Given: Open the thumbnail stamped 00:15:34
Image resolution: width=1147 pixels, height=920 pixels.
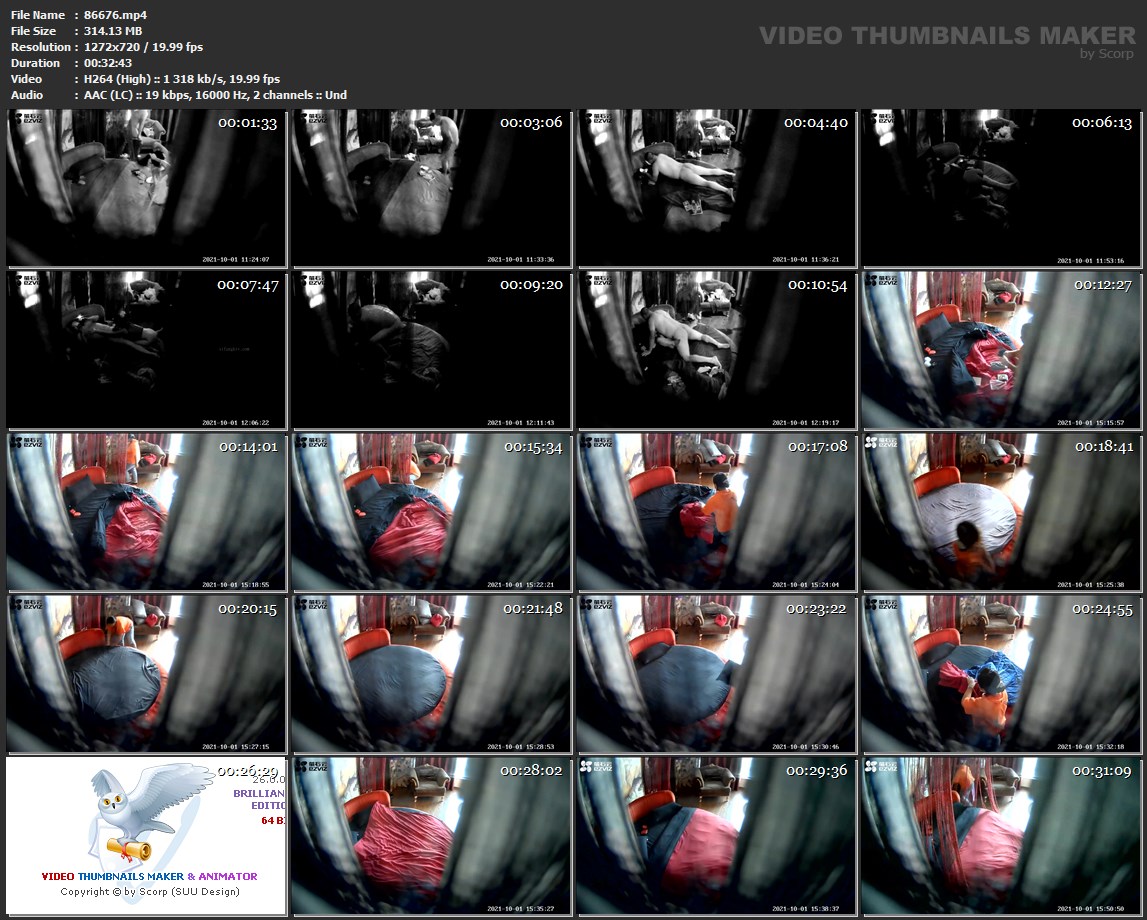Looking at the screenshot, I should pyautogui.click(x=431, y=512).
